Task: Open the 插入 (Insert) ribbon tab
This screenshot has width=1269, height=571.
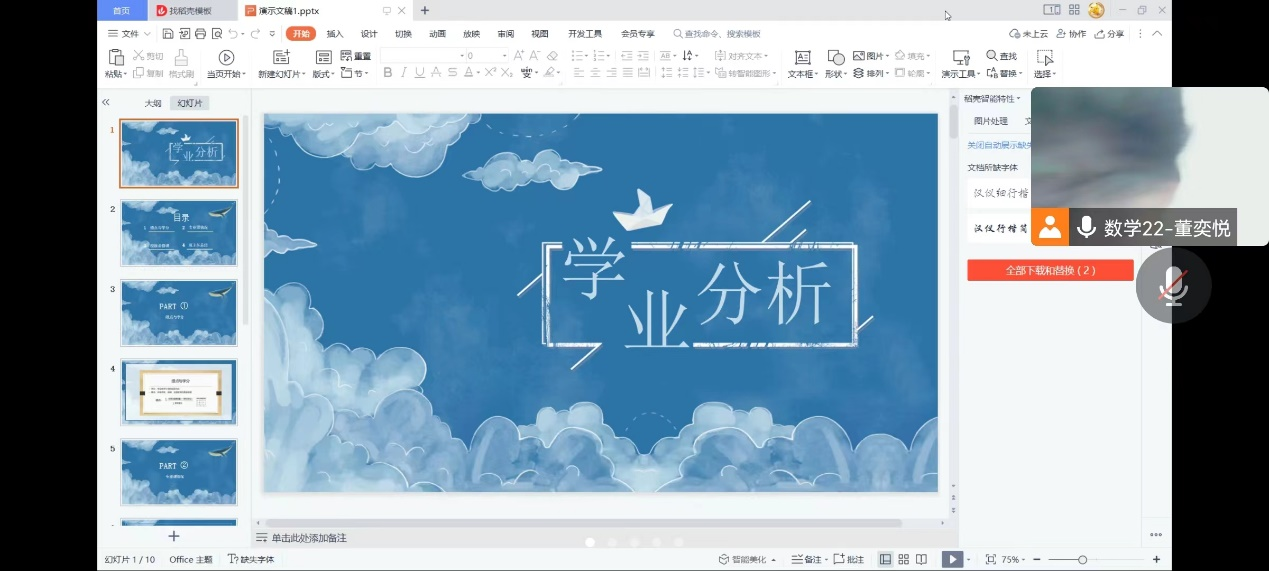Action: [x=335, y=33]
